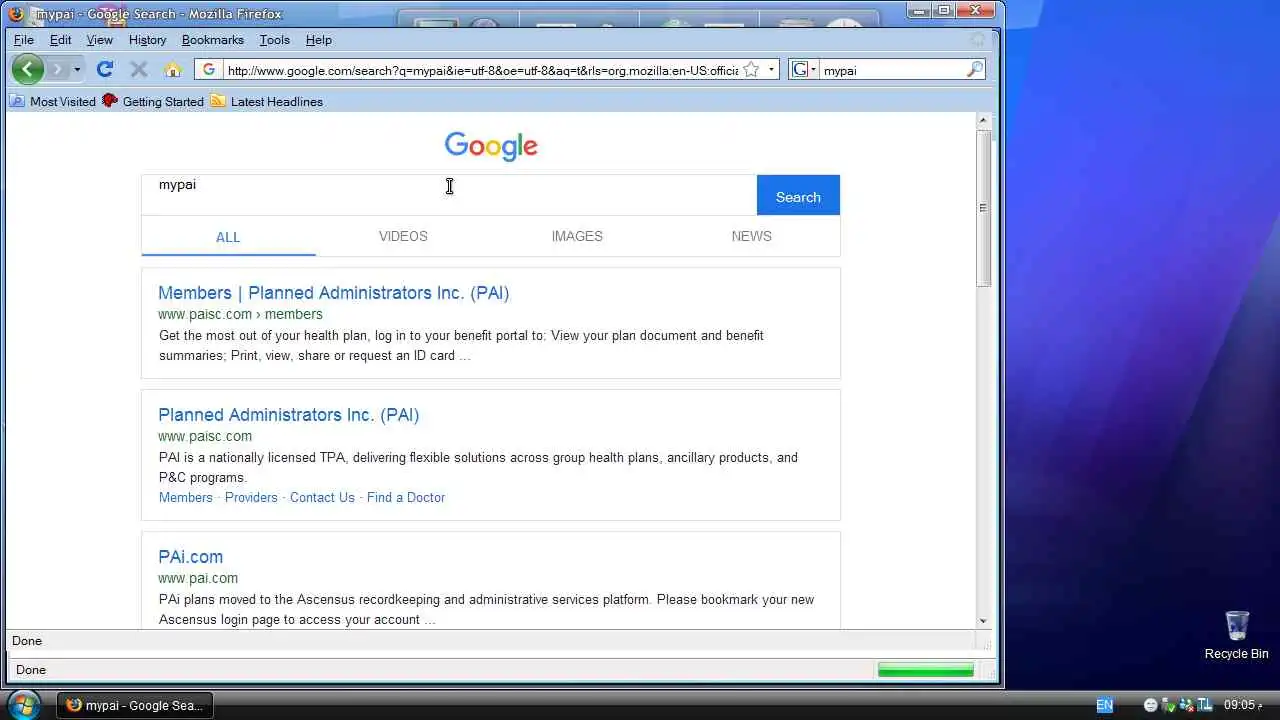Image resolution: width=1280 pixels, height=720 pixels.
Task: Click the Google page search box containing mypai
Action: click(x=449, y=195)
